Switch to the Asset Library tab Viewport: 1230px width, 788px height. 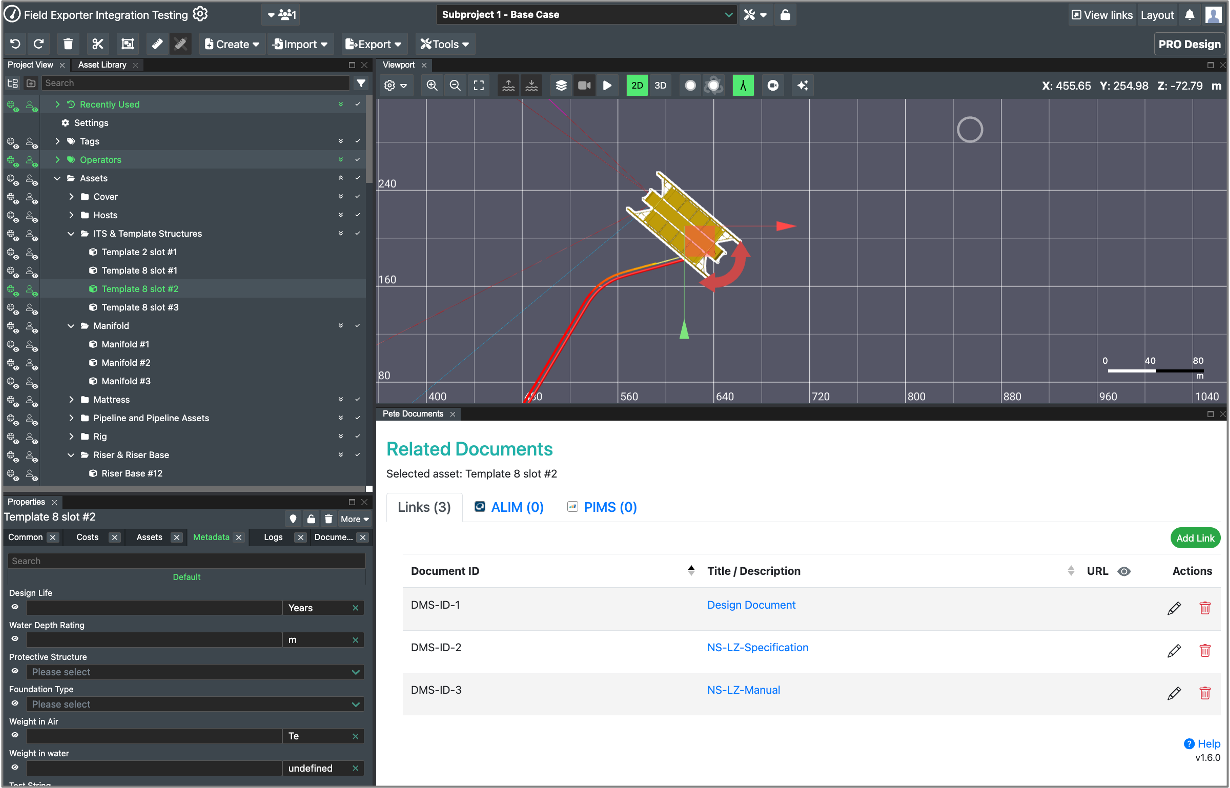102,65
